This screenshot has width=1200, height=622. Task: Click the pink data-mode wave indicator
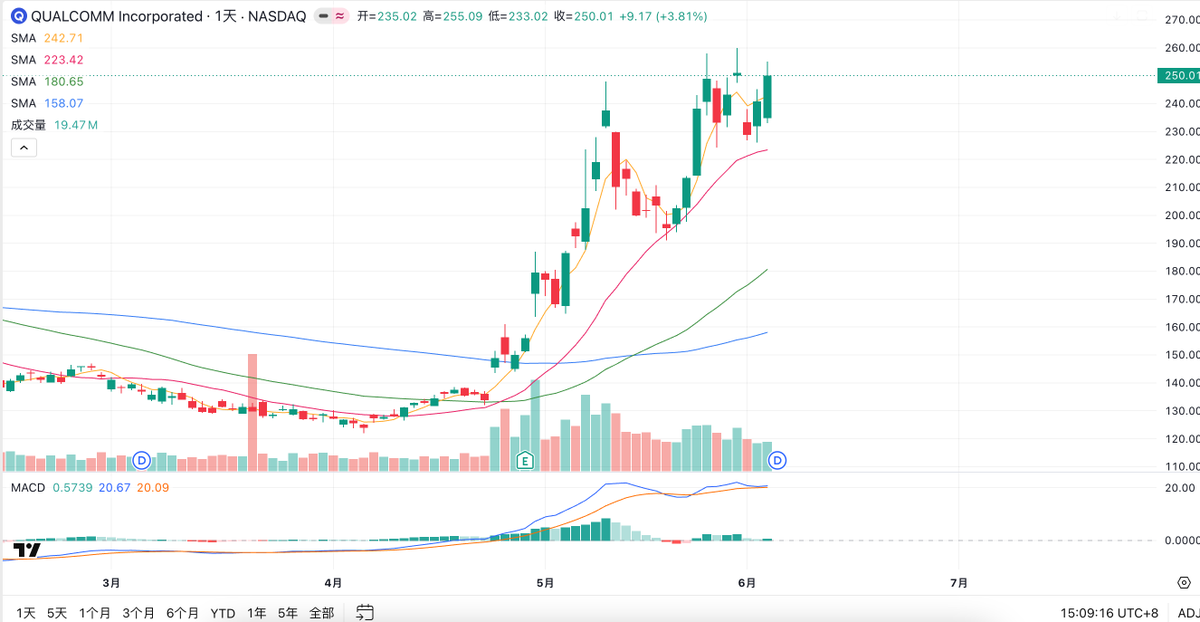click(339, 17)
